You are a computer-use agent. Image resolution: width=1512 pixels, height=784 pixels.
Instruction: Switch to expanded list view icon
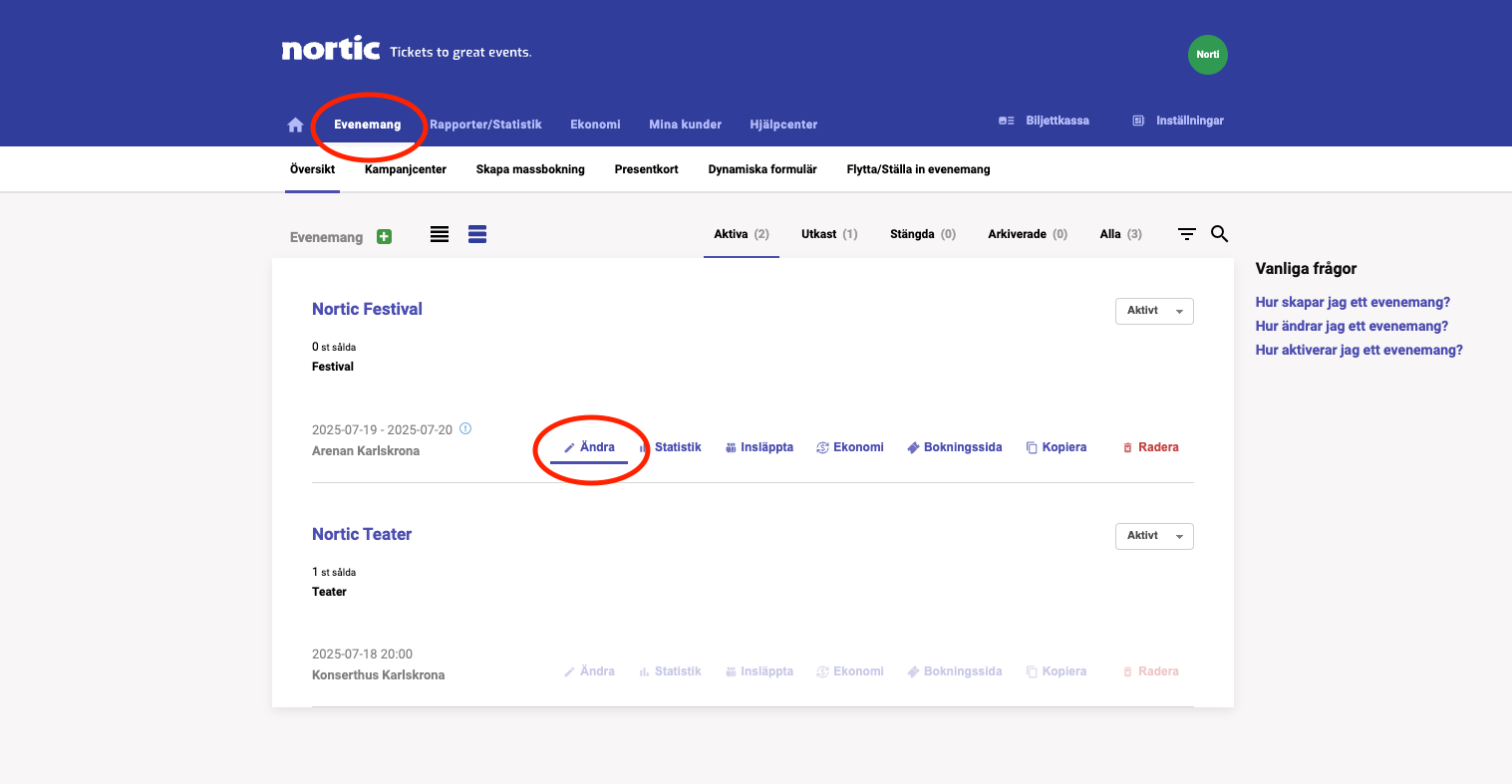point(477,234)
